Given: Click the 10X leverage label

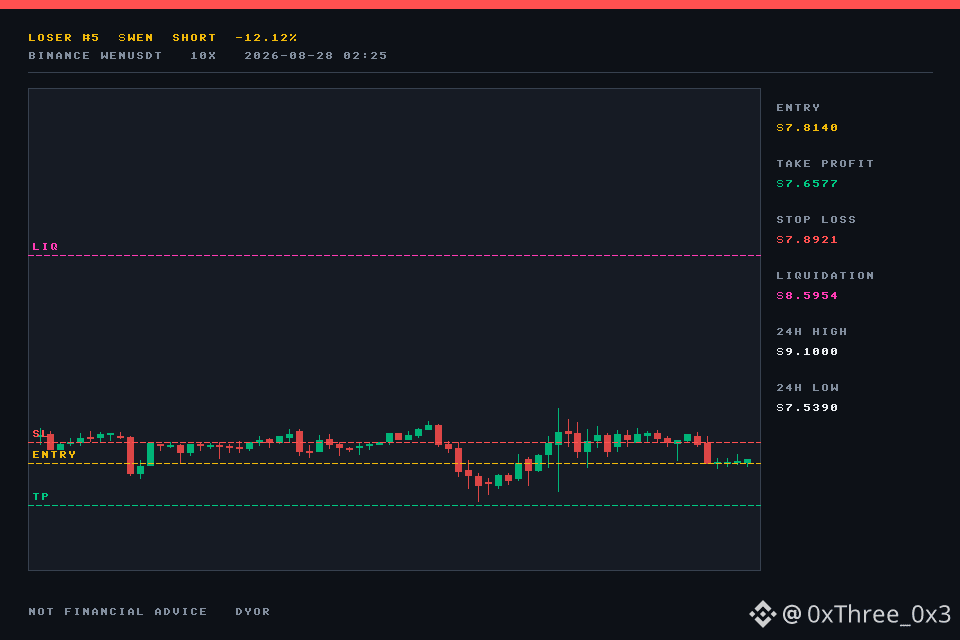Looking at the screenshot, I should coord(203,56).
